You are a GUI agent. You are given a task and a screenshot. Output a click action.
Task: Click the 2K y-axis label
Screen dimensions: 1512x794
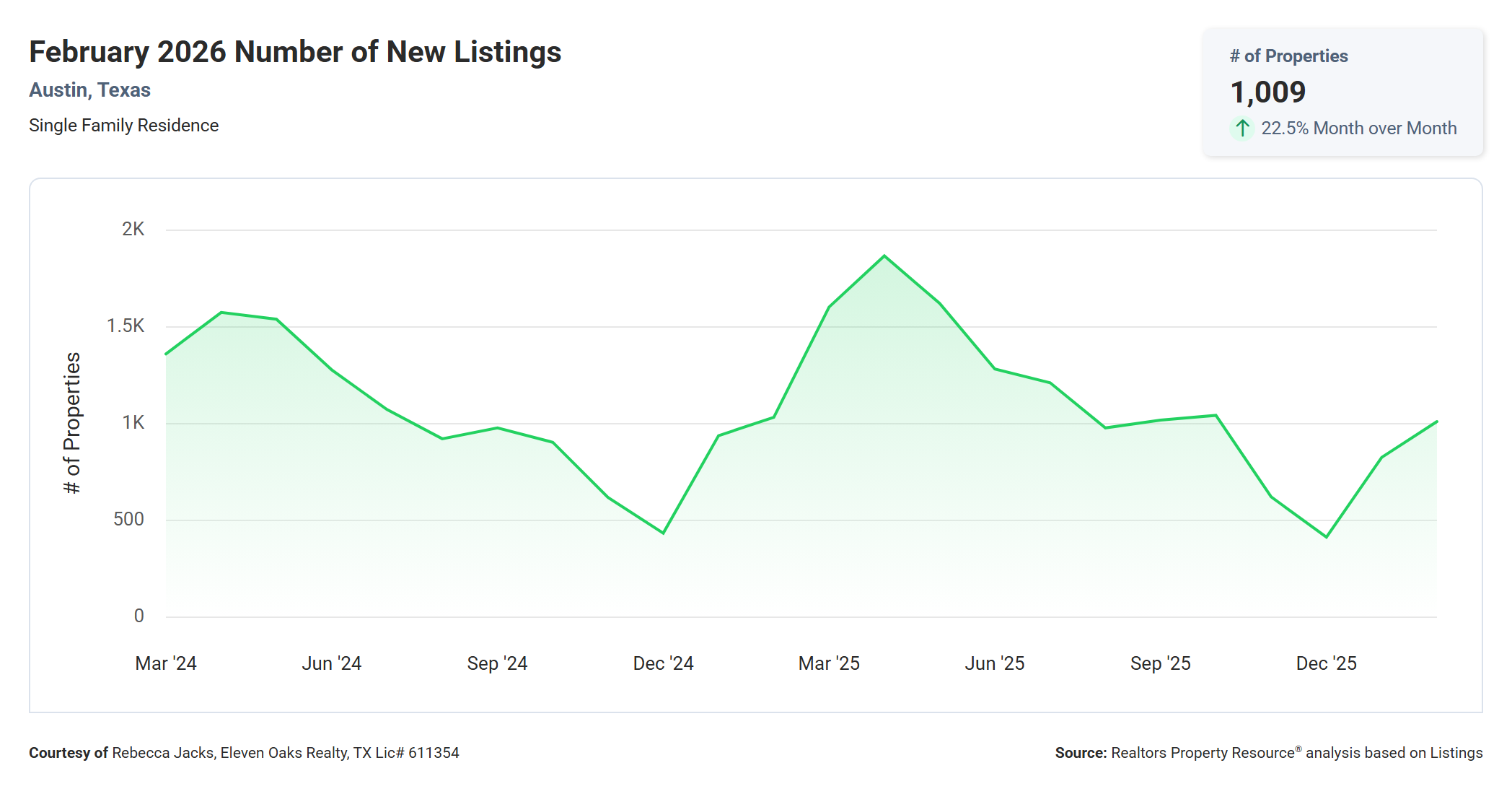(x=133, y=230)
